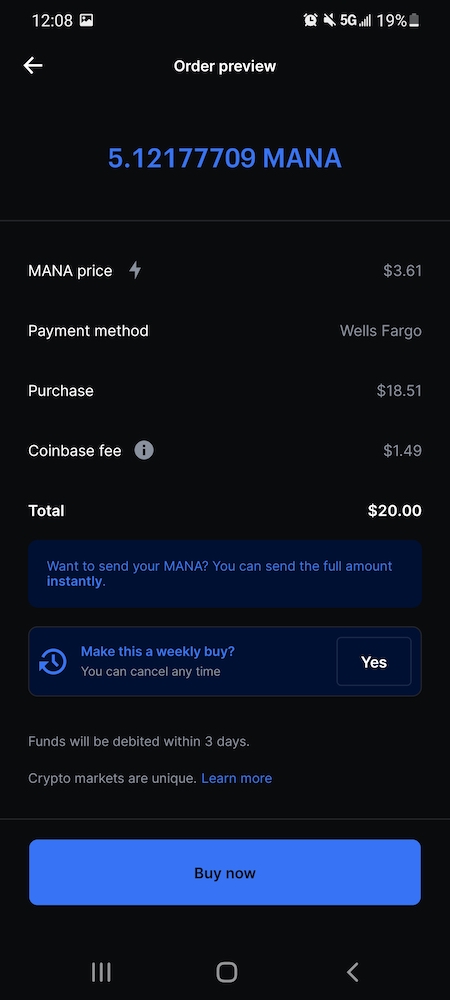The height and width of the screenshot is (1000, 450).
Task: Confirm purchase with Buy now
Action: tap(225, 872)
